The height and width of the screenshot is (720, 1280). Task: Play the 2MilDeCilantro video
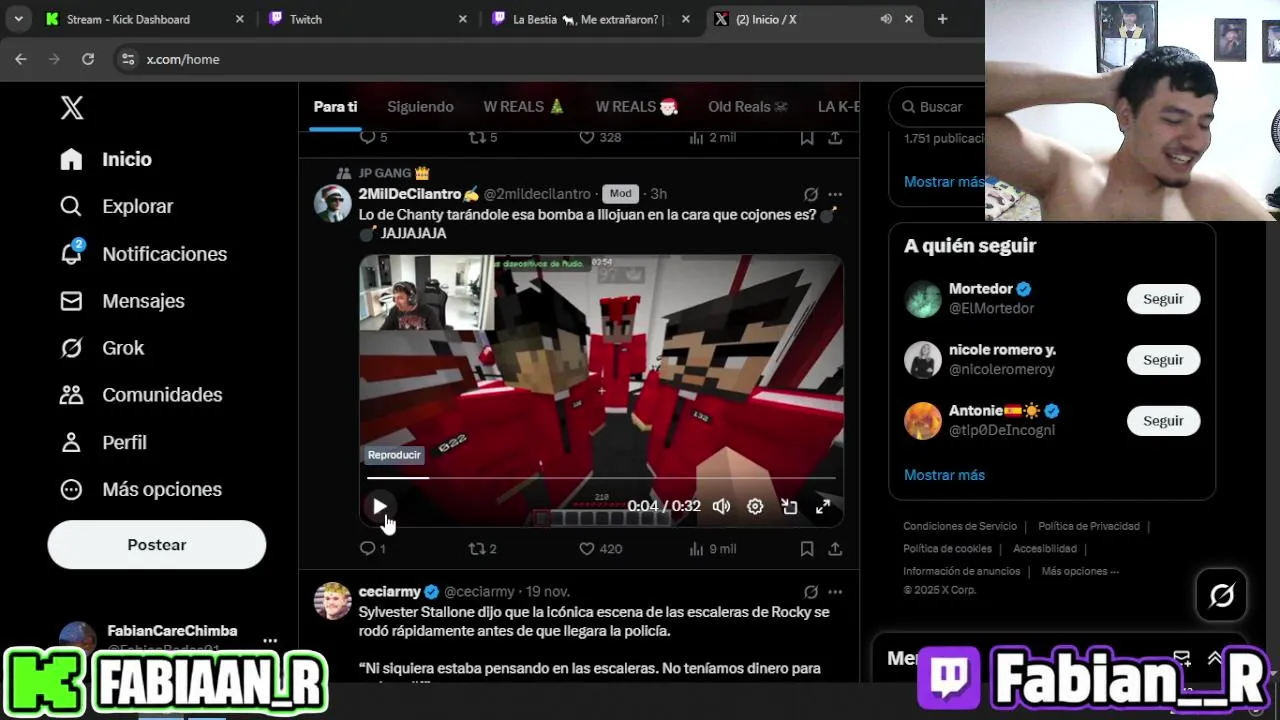tap(379, 506)
